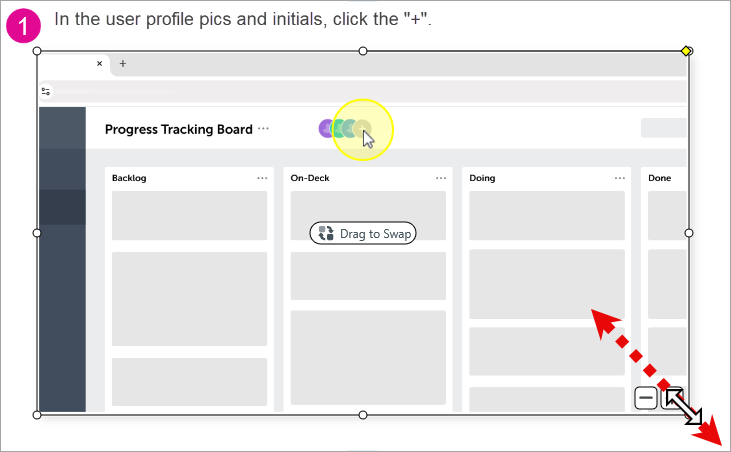Click the first card in Backlog column
The height and width of the screenshot is (452, 731).
click(x=189, y=215)
